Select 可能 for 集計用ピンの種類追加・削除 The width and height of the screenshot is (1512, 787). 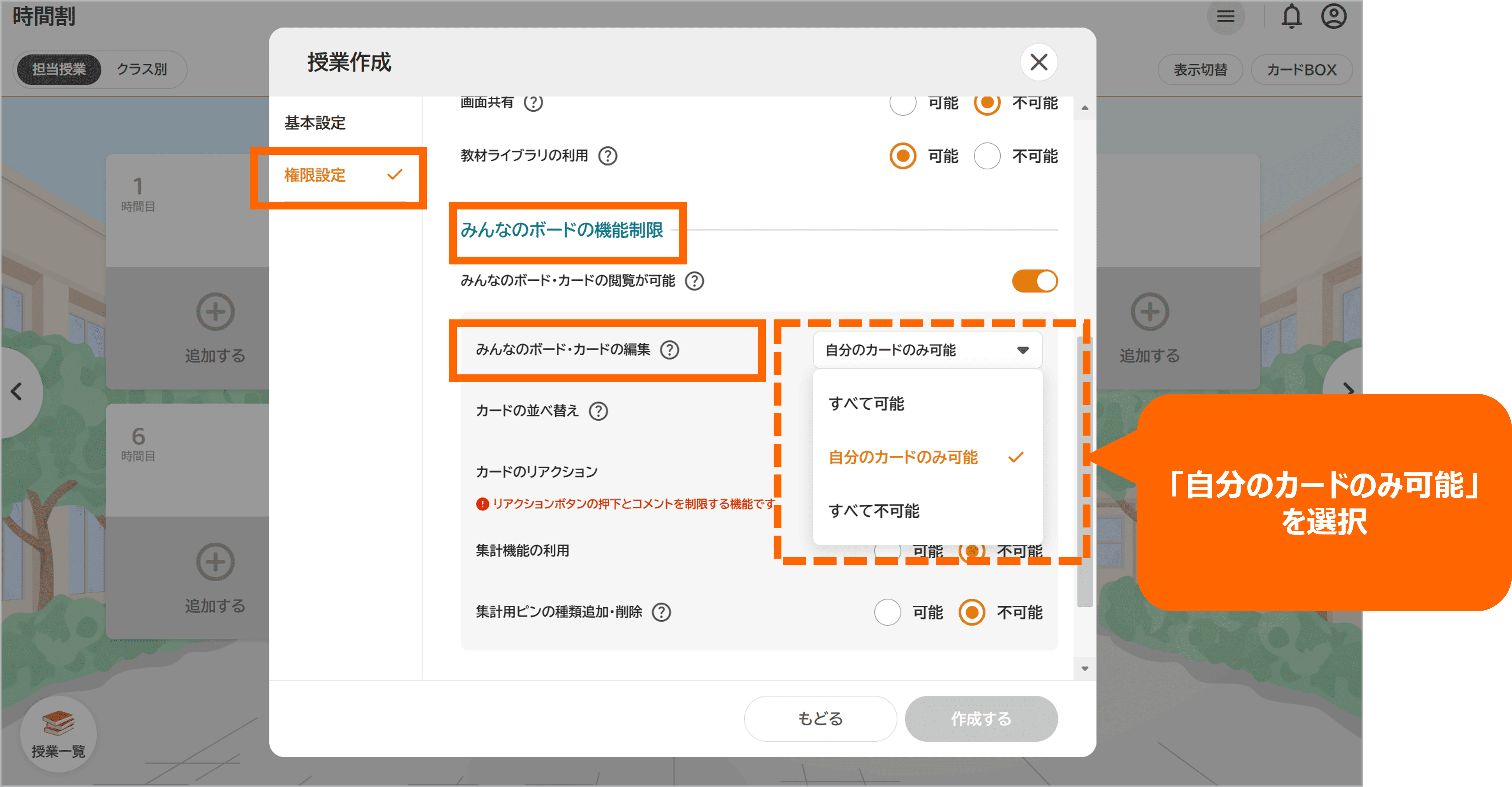click(x=887, y=613)
